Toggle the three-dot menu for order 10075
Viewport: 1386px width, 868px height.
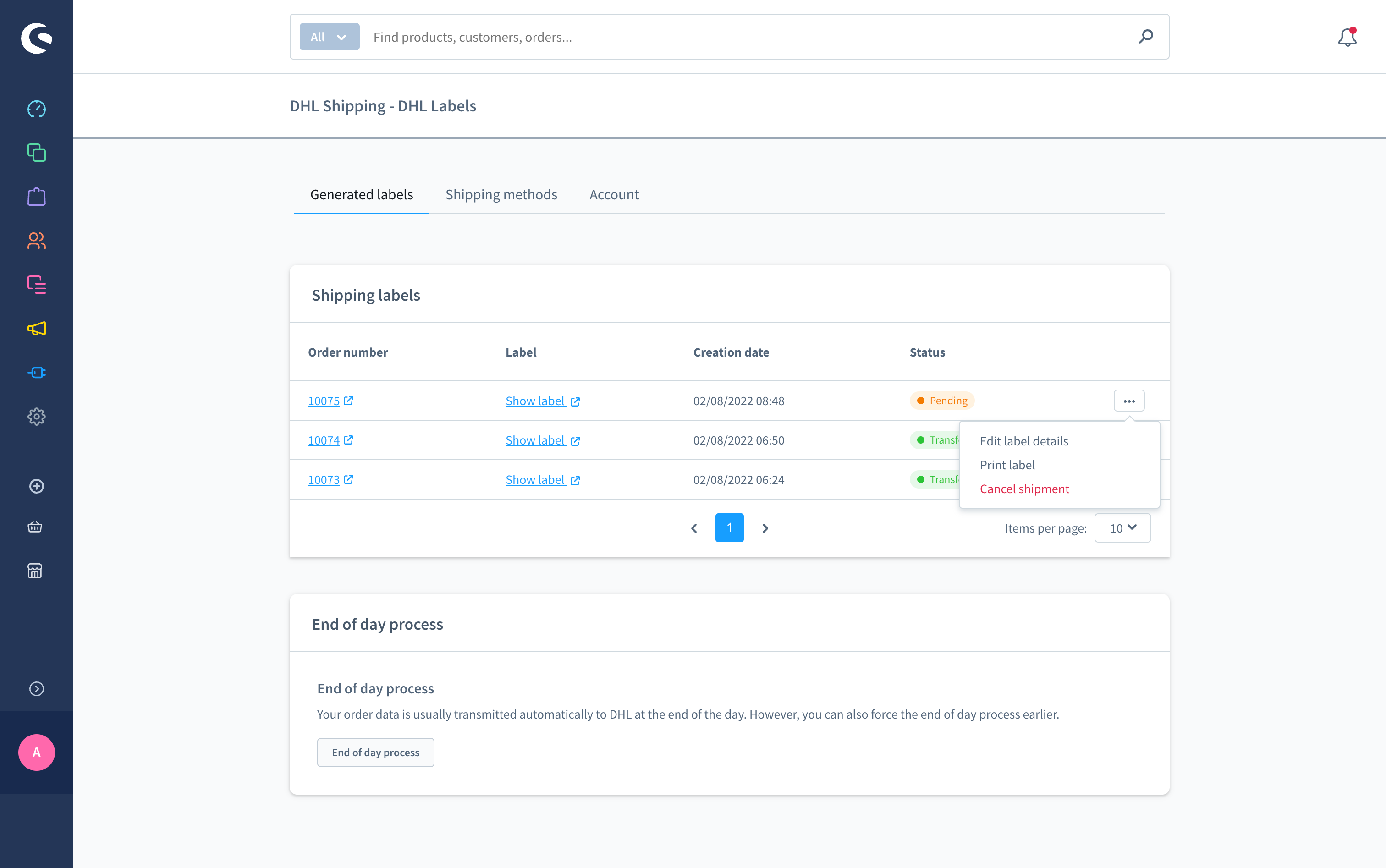pos(1129,401)
